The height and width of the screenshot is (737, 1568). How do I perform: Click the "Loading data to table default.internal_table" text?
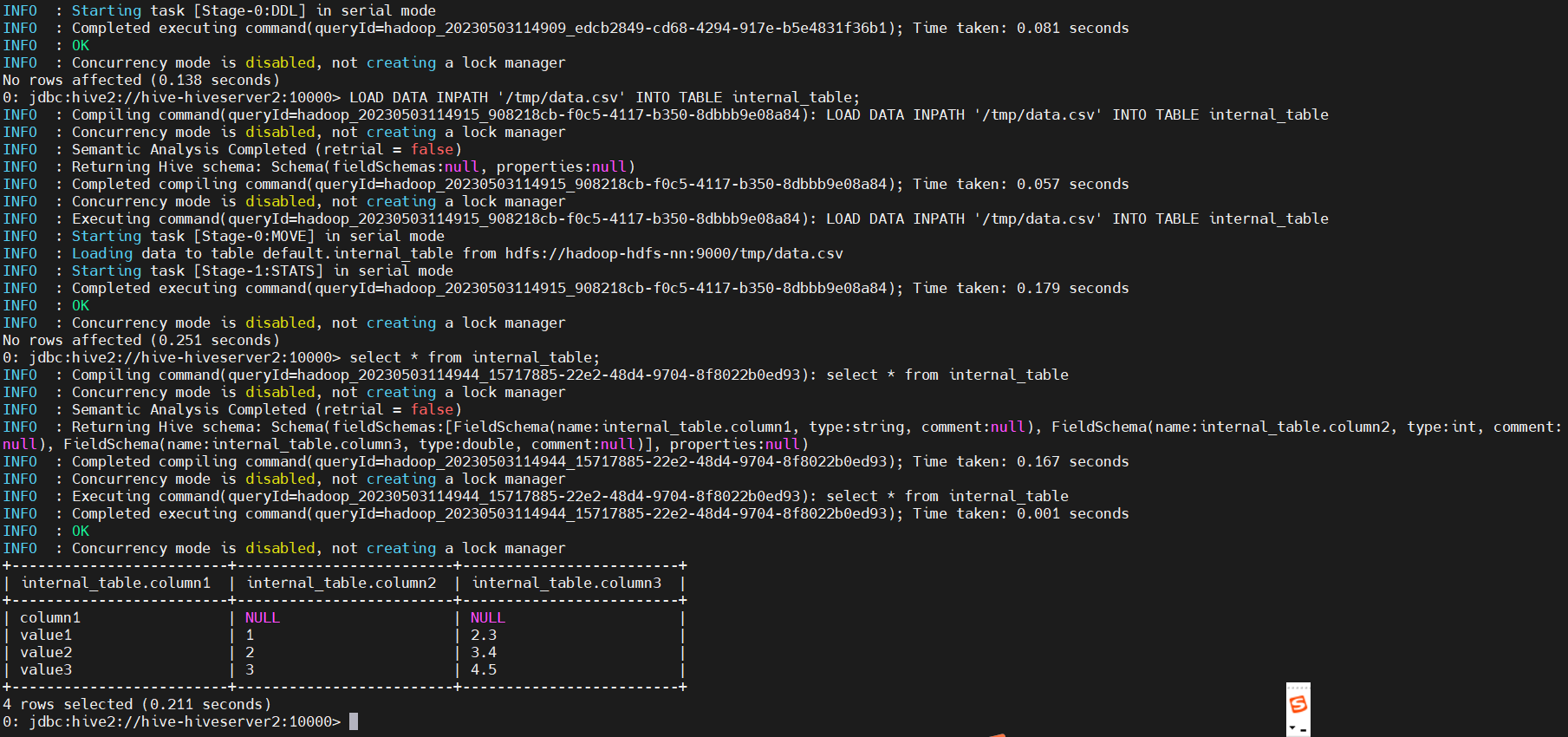pyautogui.click(x=263, y=253)
